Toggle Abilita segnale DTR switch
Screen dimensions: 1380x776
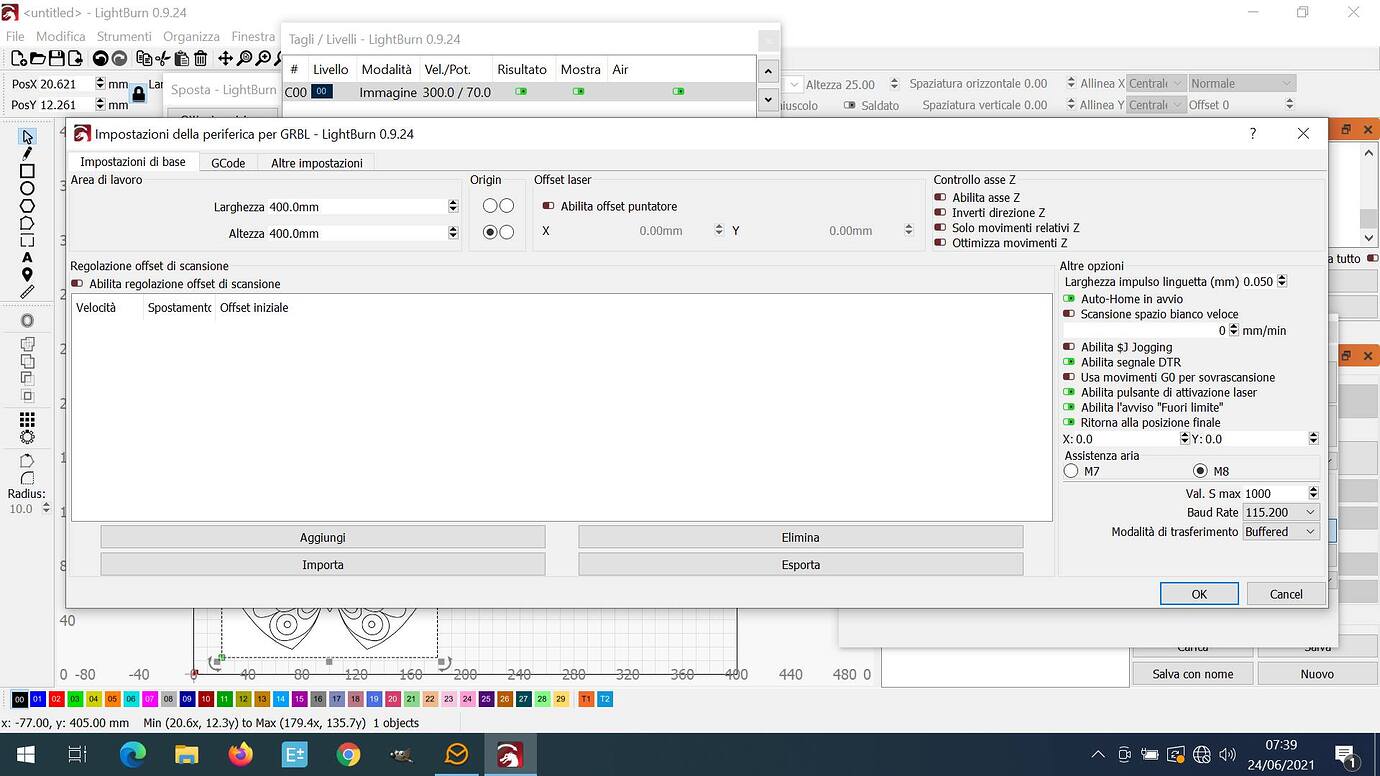click(1069, 362)
